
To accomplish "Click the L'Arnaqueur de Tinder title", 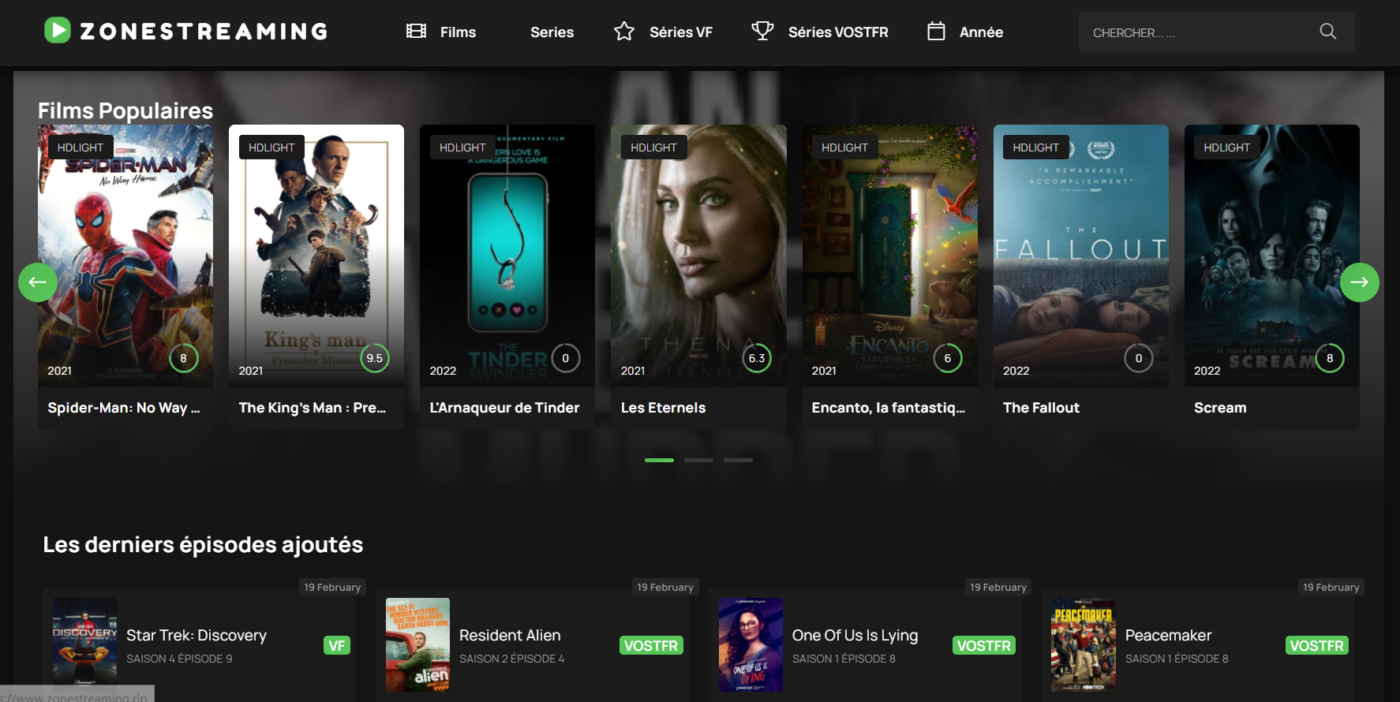I will (505, 408).
